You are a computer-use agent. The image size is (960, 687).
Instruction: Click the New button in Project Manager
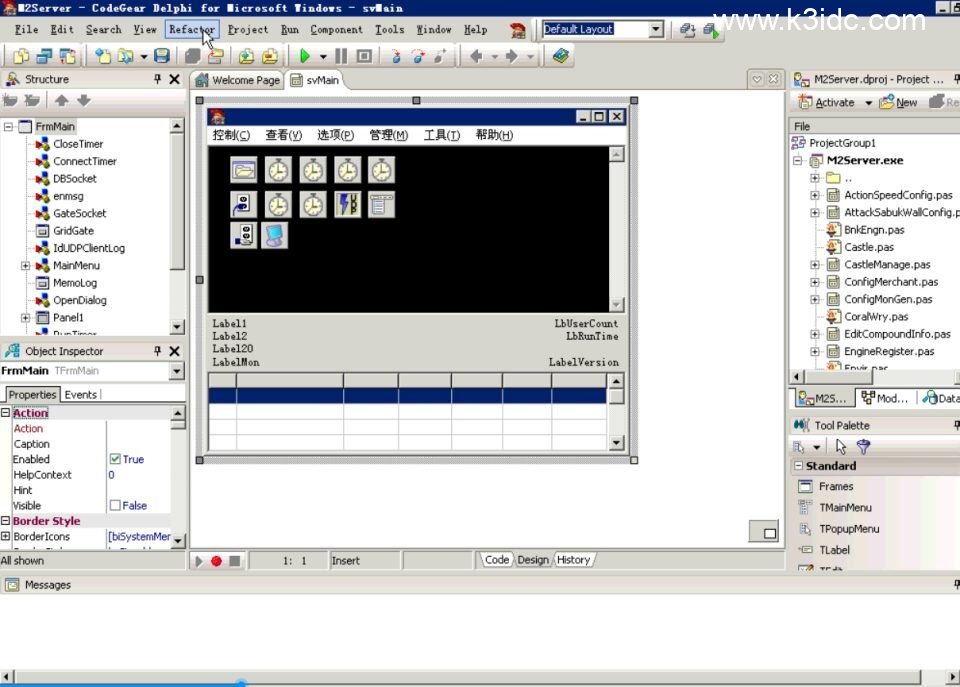[898, 102]
